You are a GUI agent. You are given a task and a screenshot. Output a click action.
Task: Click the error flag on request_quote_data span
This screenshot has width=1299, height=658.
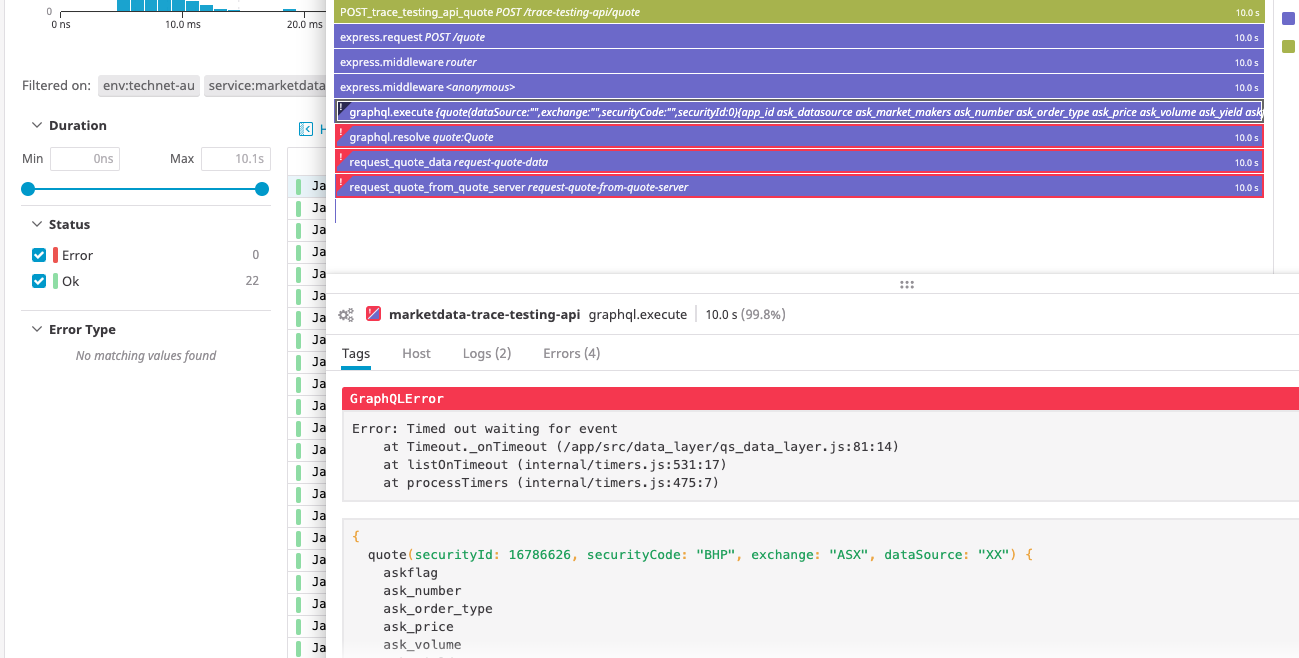click(x=341, y=157)
